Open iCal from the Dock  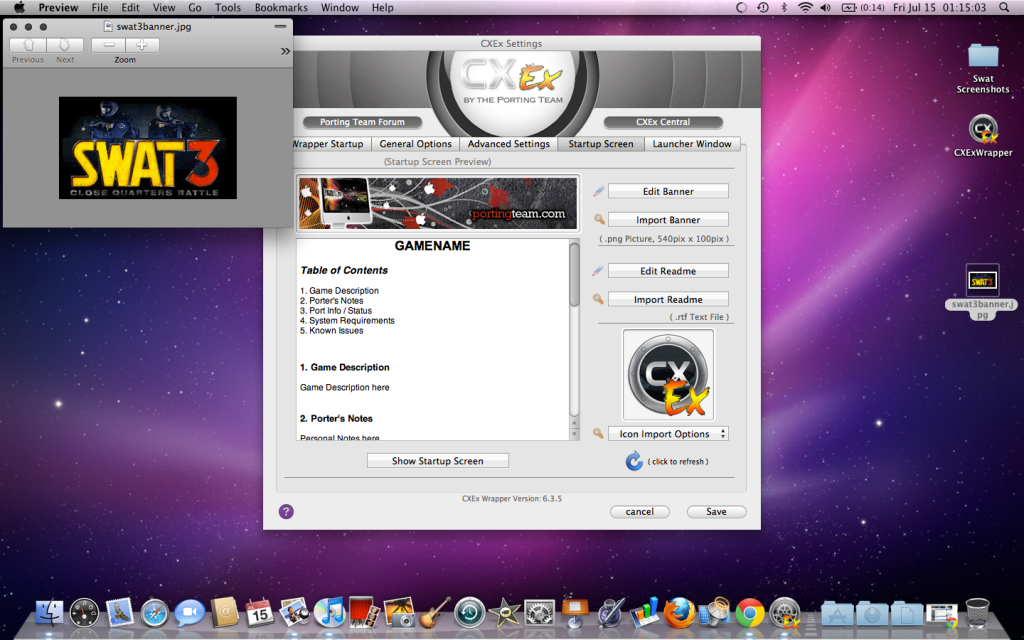point(259,613)
